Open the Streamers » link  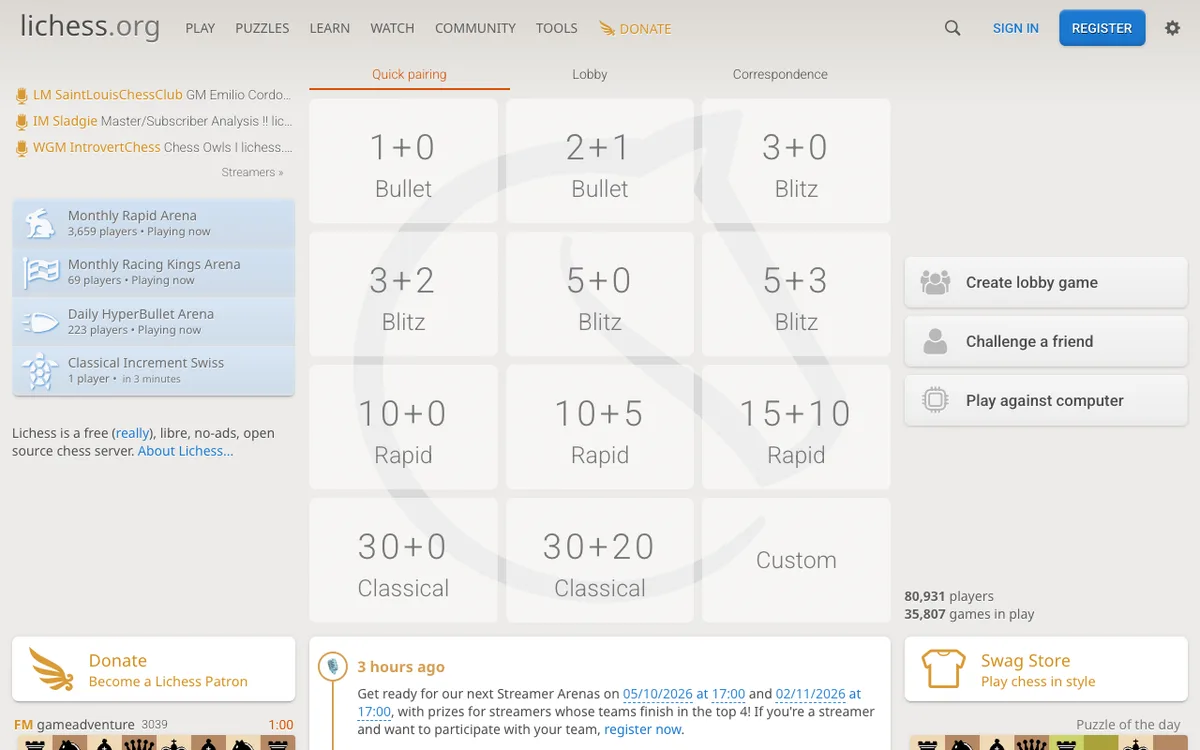click(x=252, y=172)
